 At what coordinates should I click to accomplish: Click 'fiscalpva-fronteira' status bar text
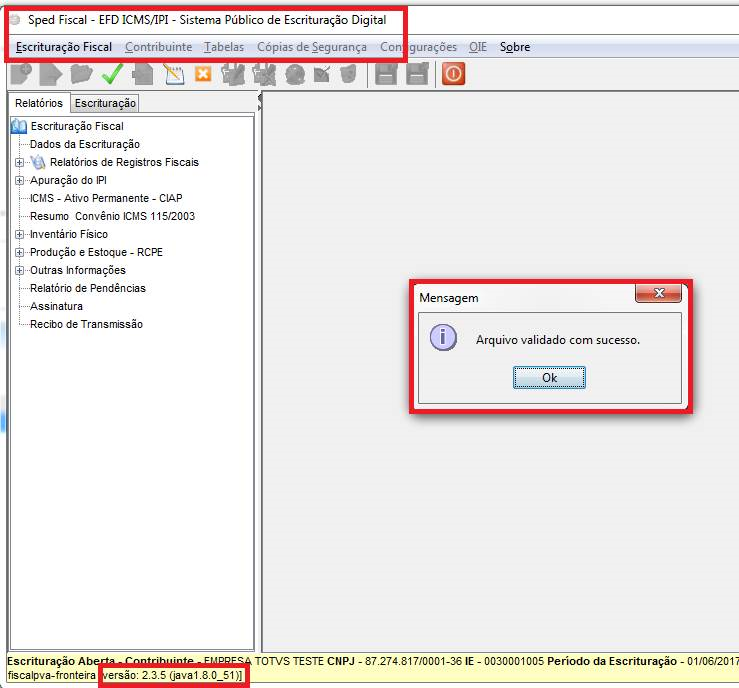pos(52,675)
